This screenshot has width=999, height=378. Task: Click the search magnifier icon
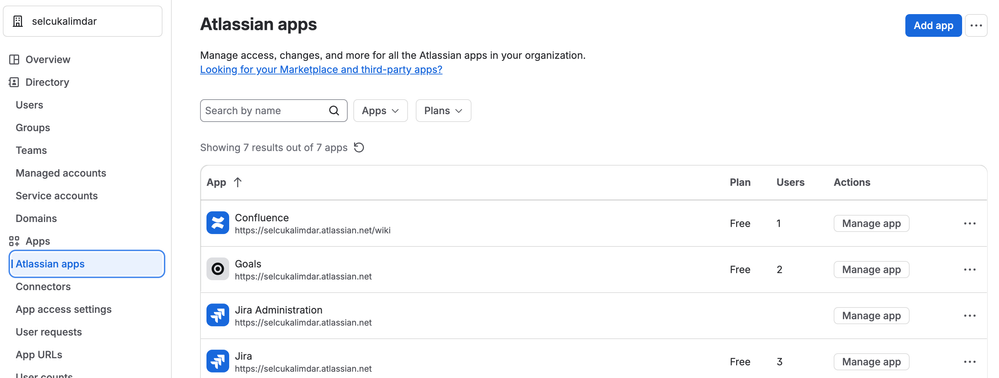pyautogui.click(x=334, y=110)
